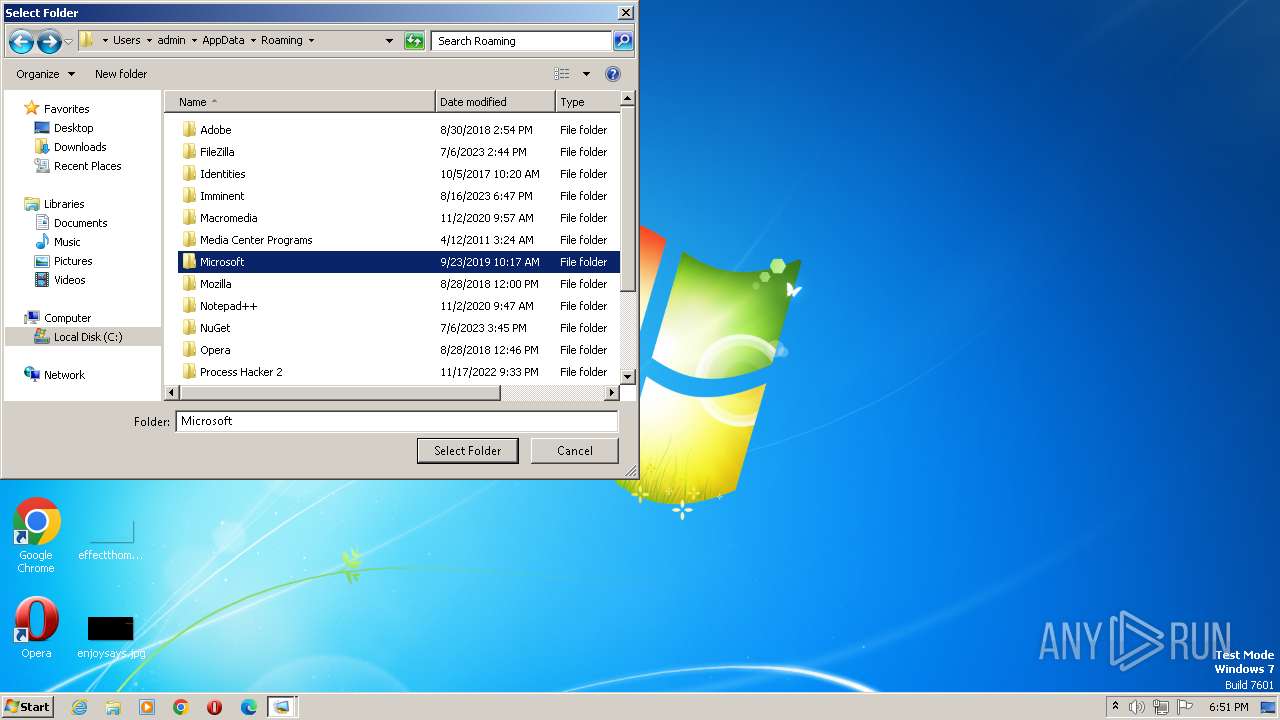Click the admin breadcrumb segment
The image size is (1280, 720).
(171, 41)
